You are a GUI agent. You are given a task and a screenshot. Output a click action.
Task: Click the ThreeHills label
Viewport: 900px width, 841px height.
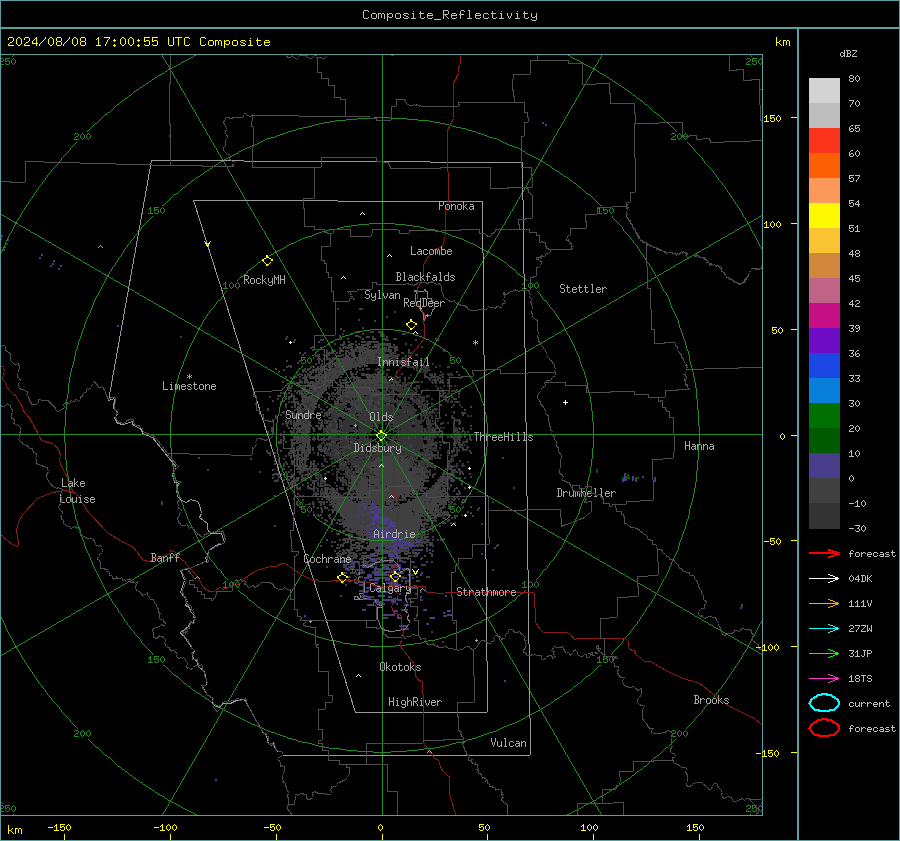[x=503, y=437]
